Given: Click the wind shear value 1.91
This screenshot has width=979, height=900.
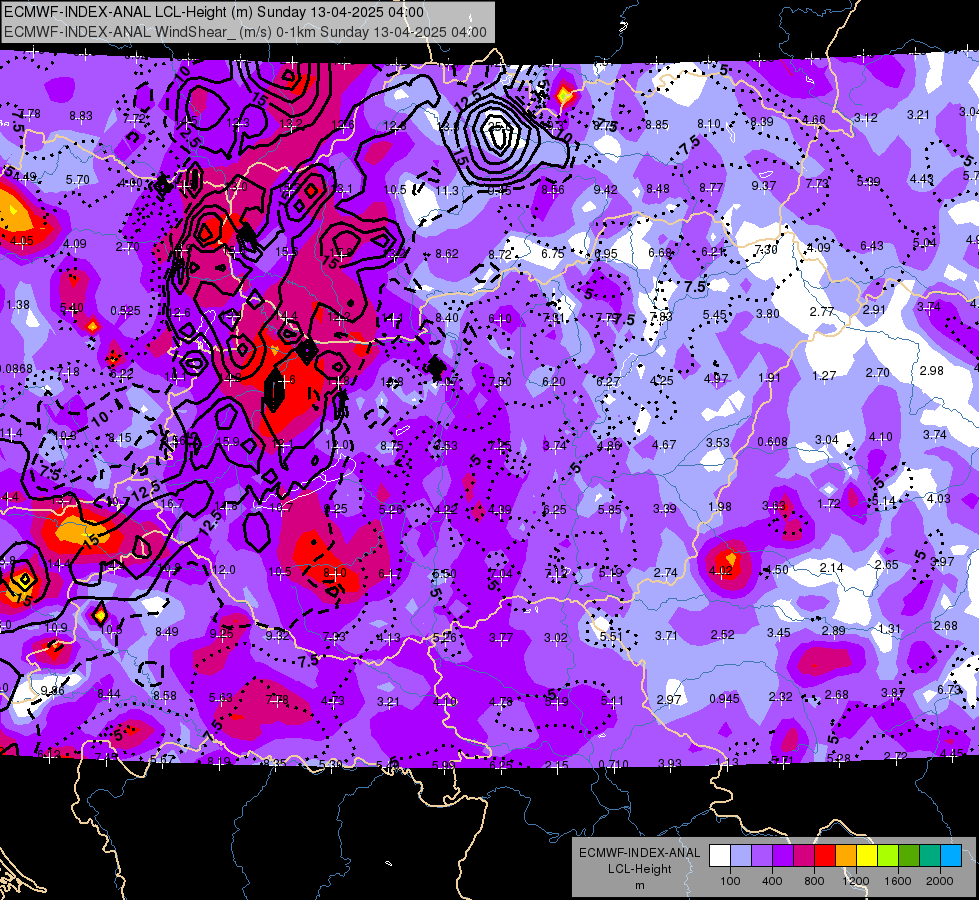Looking at the screenshot, I should (769, 377).
